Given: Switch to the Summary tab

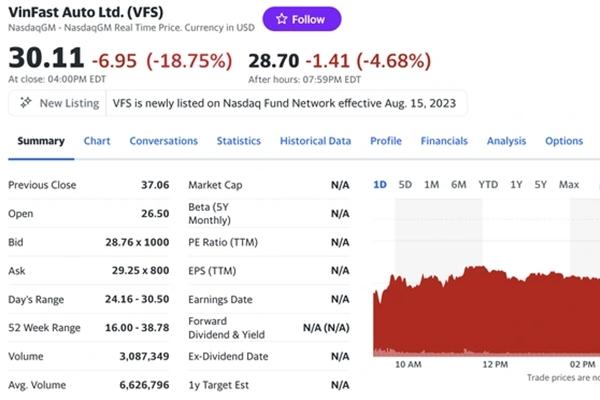Looking at the screenshot, I should (x=41, y=141).
